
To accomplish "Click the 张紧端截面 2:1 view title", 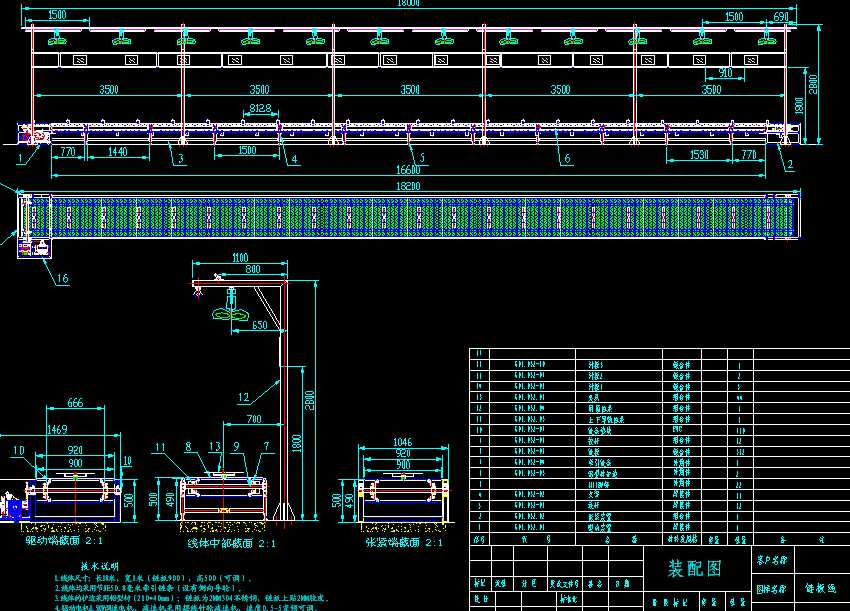I will [404, 542].
